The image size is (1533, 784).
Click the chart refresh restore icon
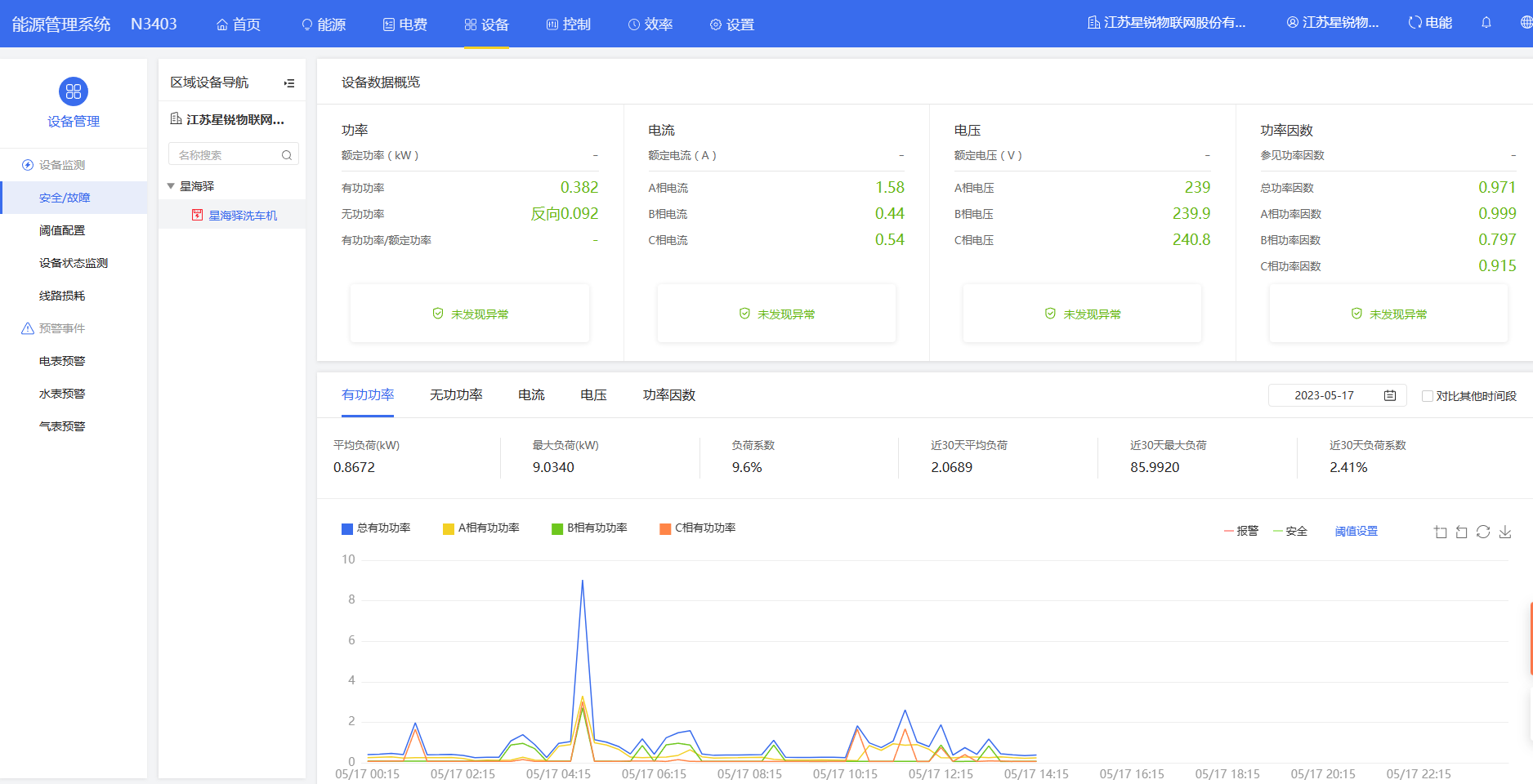1483,532
